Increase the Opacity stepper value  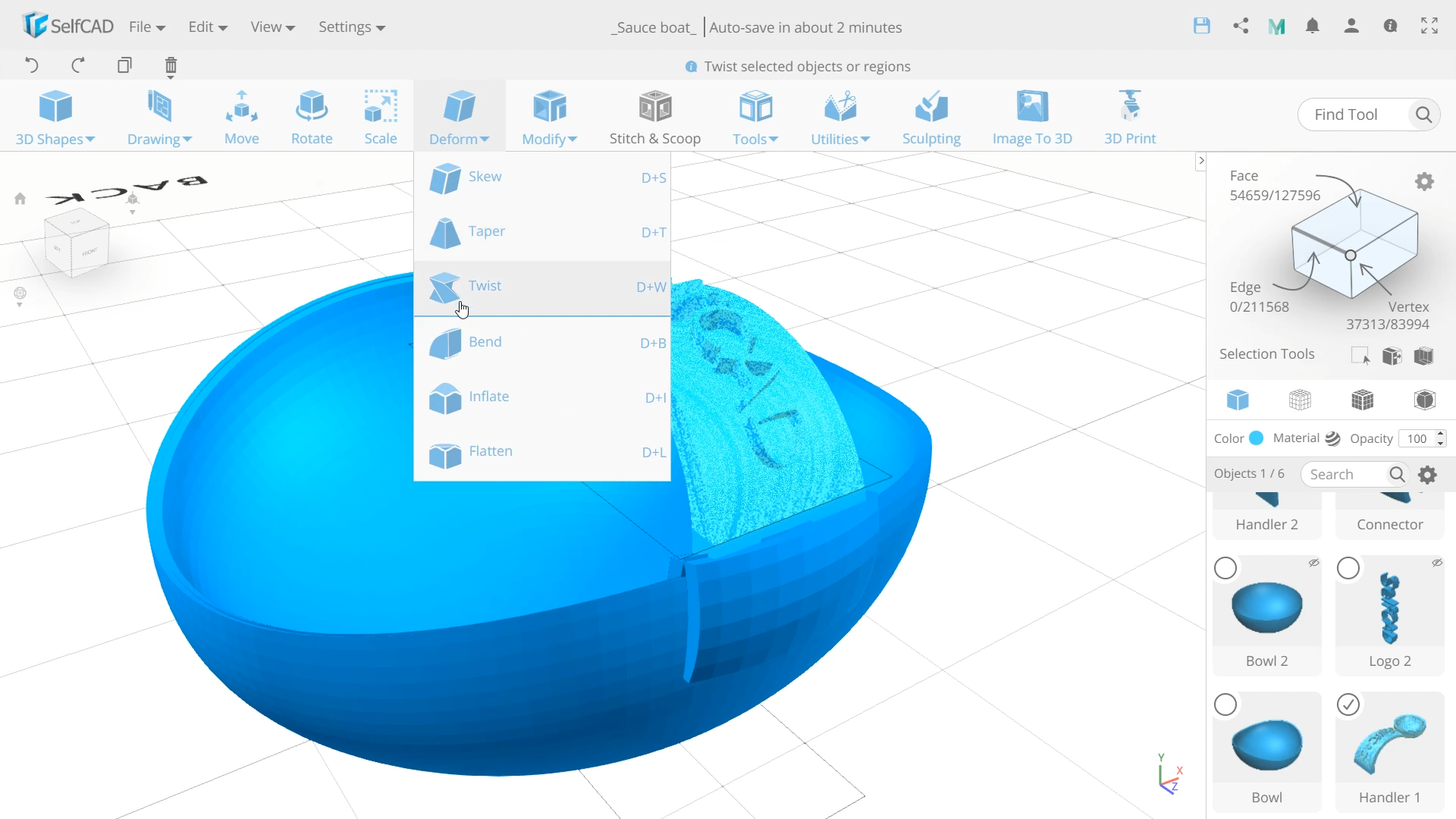point(1441,434)
